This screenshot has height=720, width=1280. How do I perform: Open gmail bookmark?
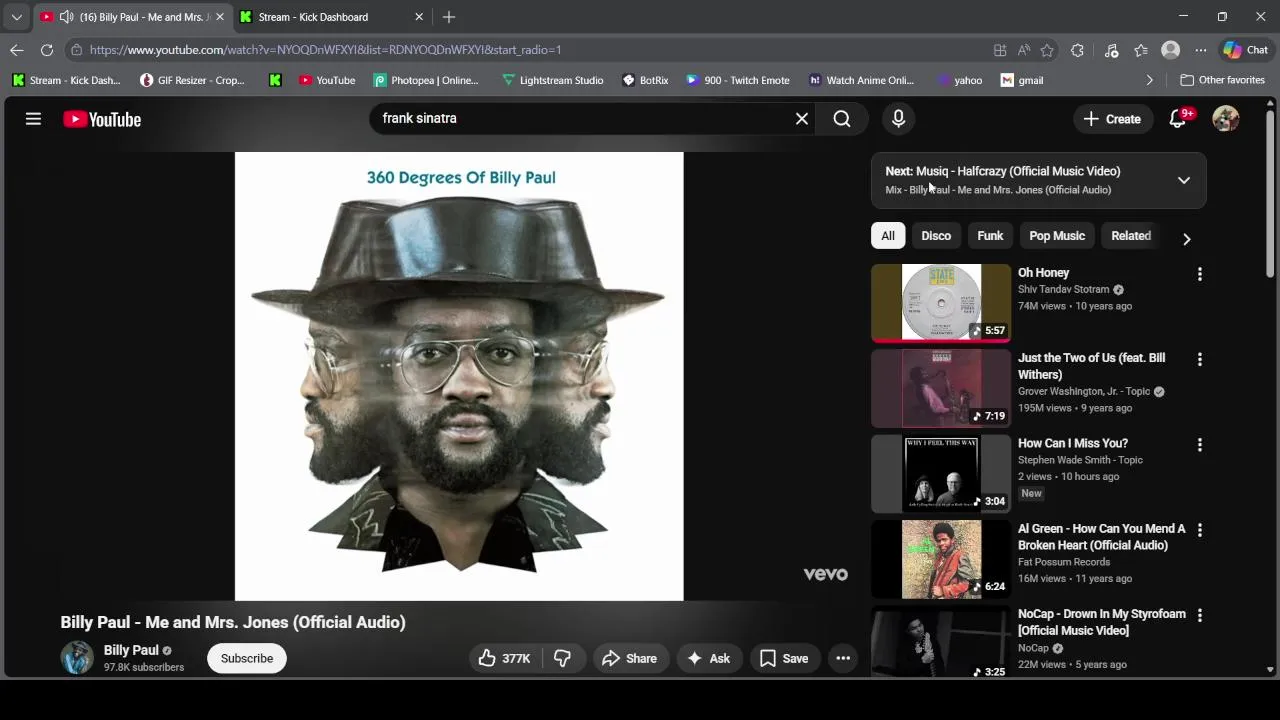[x=1022, y=80]
